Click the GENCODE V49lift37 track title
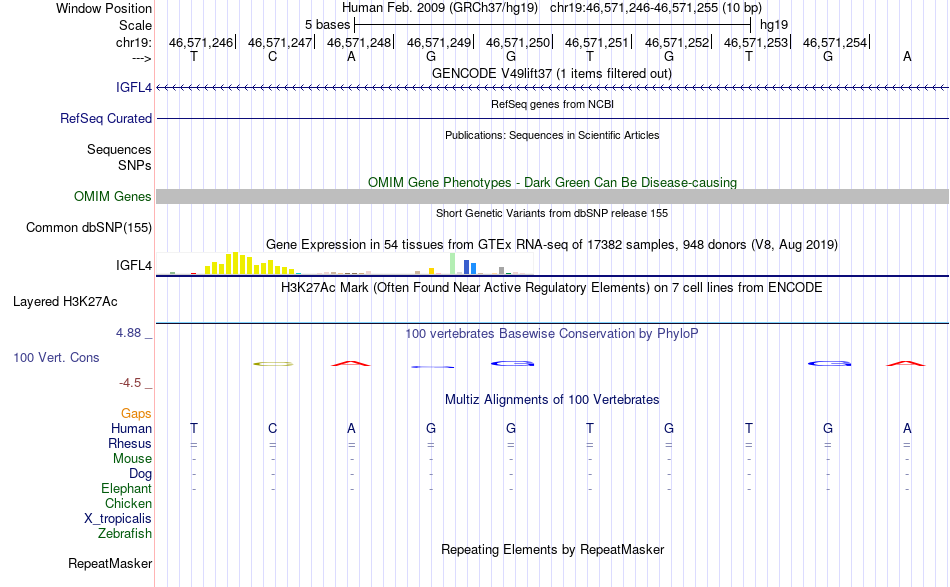Viewport: 950px width, 587px height. [x=551, y=73]
